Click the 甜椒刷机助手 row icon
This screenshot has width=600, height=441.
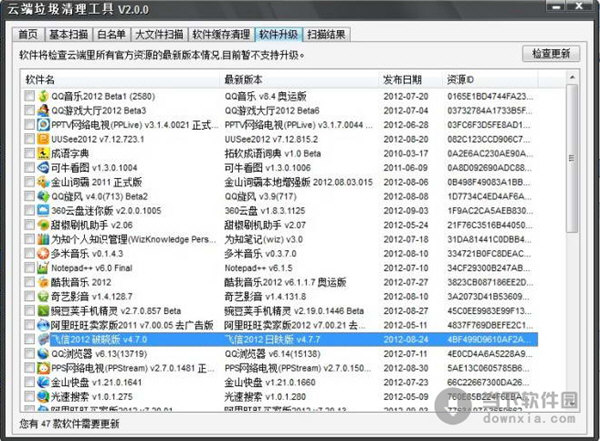[x=43, y=225]
